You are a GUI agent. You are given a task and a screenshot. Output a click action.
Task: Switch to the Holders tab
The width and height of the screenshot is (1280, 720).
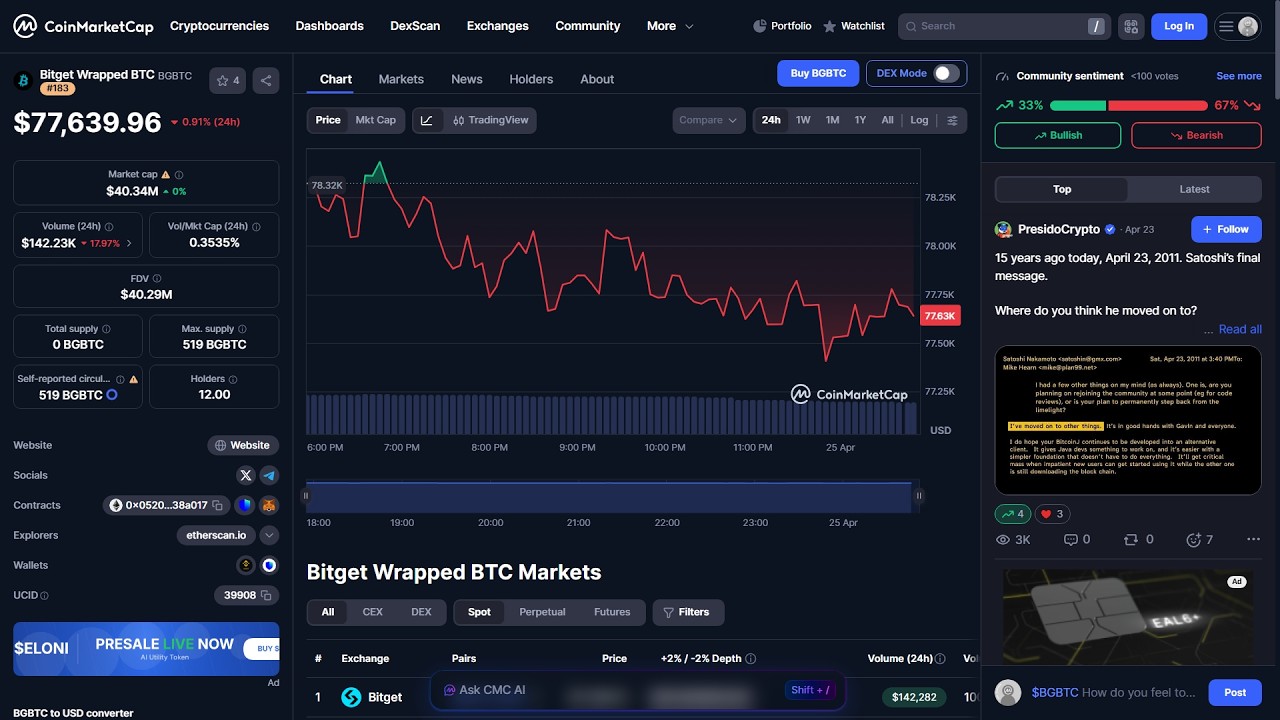point(531,79)
